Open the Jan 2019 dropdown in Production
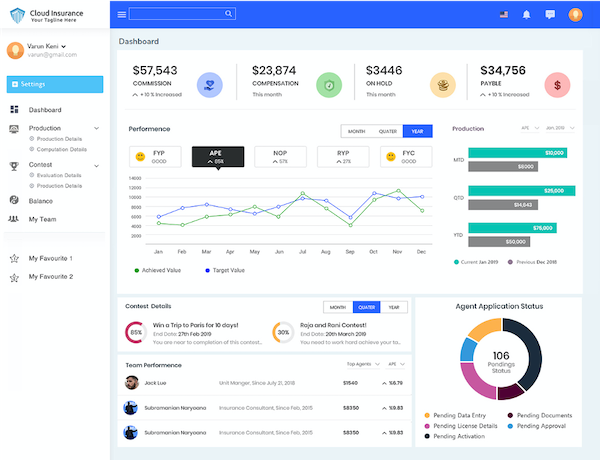Screen dimensions: 600x460 click(558, 129)
